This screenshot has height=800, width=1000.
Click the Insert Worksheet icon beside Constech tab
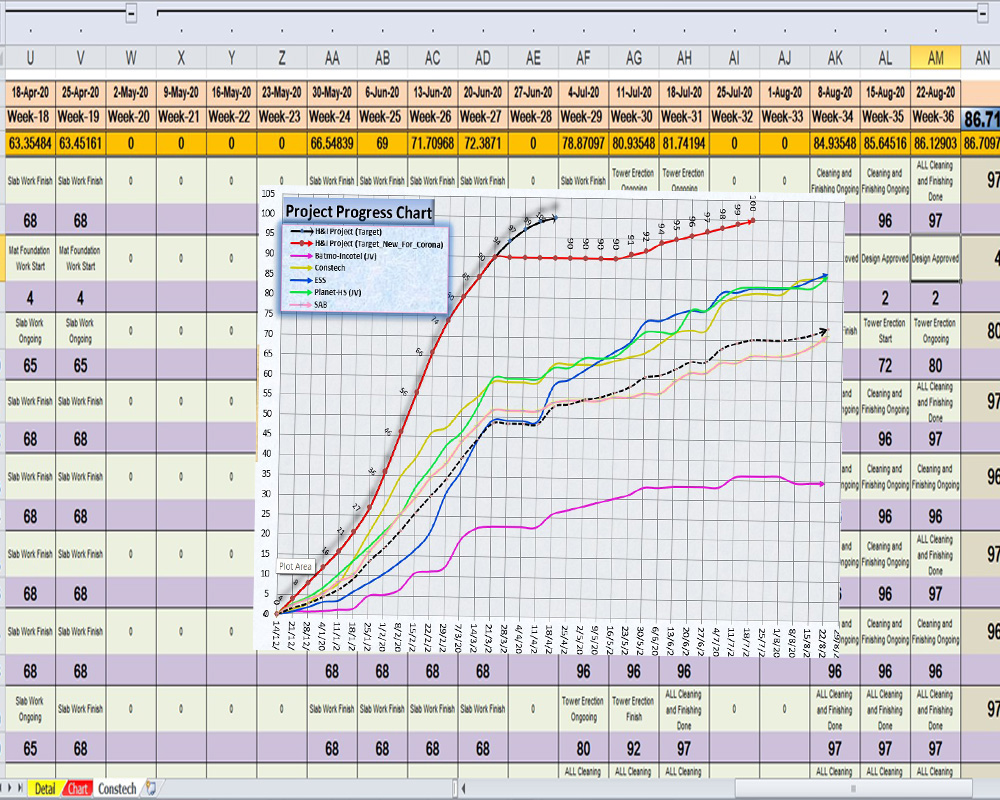point(150,788)
